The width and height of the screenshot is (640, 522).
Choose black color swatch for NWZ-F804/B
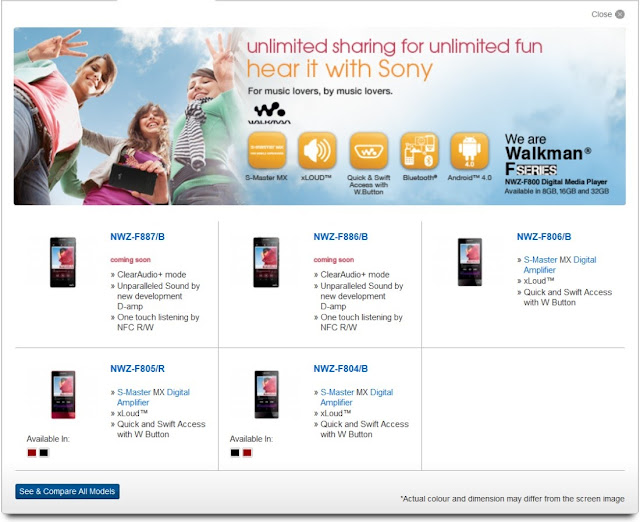click(235, 453)
